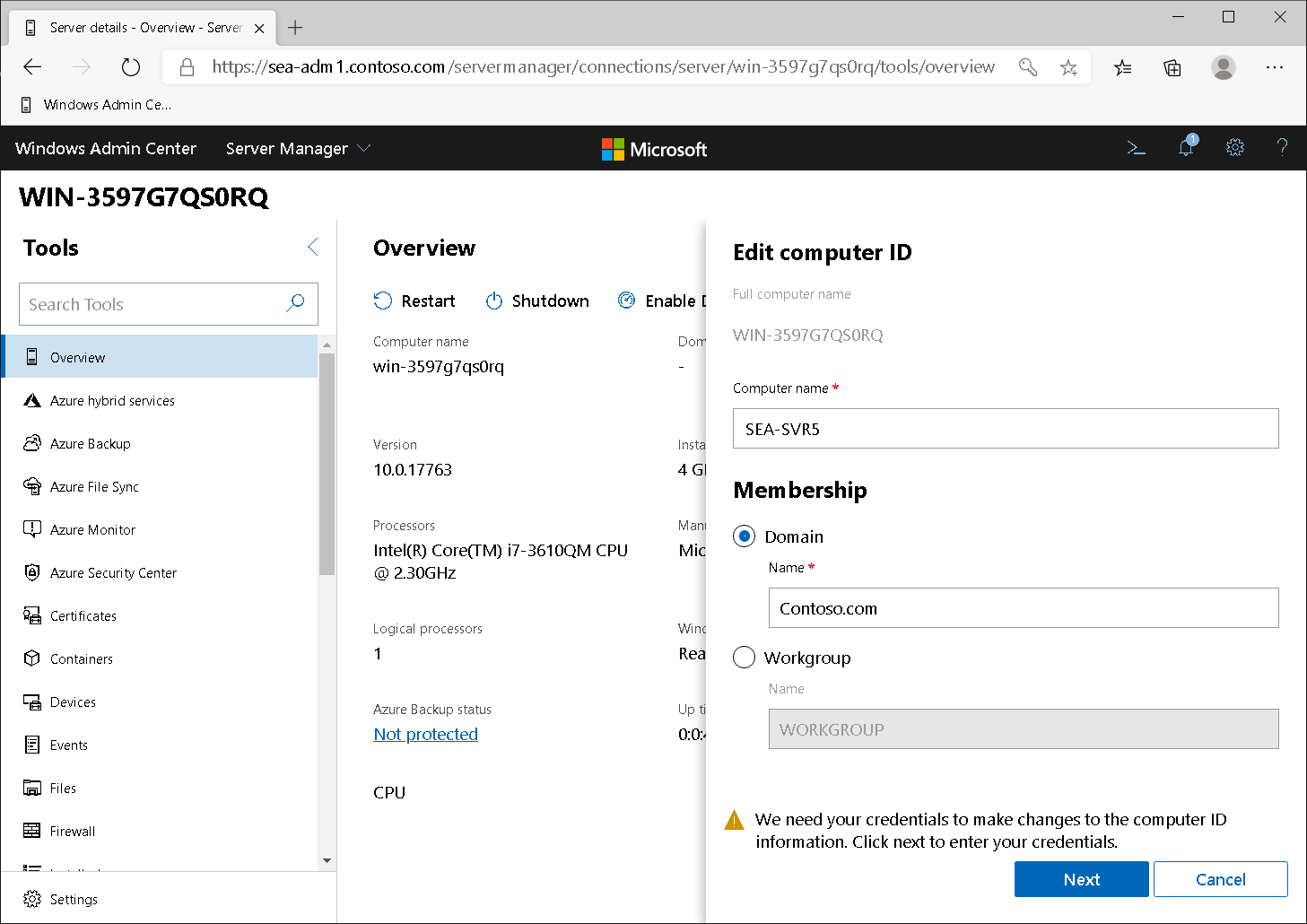Click the search magnifier in Search Tools
1307x924 pixels.
(x=295, y=303)
